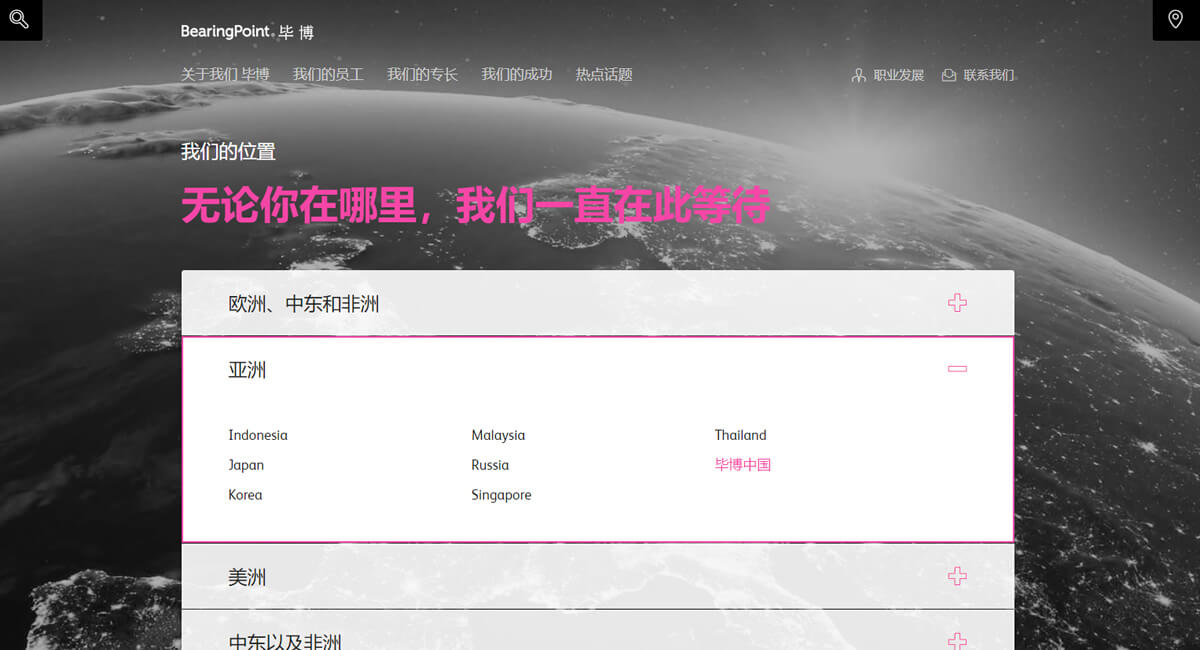1200x650 pixels.
Task: Select 我们的成功 in navigation
Action: [516, 75]
